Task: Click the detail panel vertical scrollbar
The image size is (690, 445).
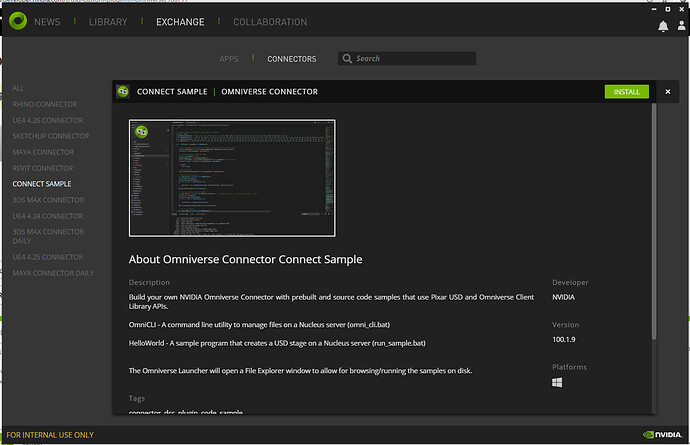Action: point(654,221)
